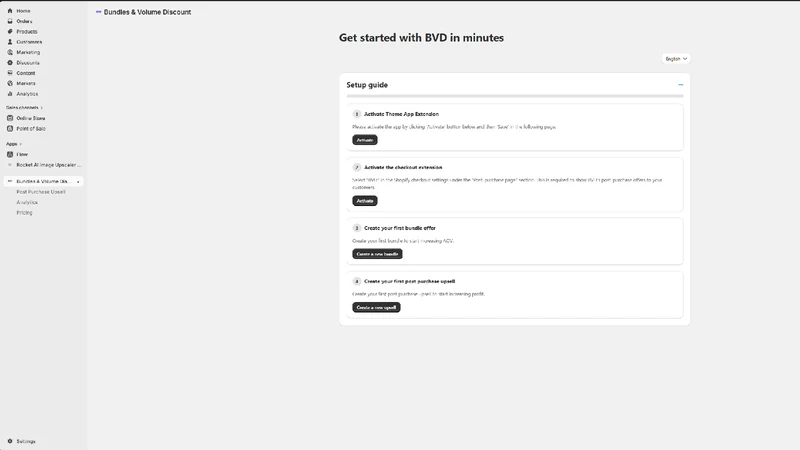Click the pin icon beside Bundles app

pos(78,182)
